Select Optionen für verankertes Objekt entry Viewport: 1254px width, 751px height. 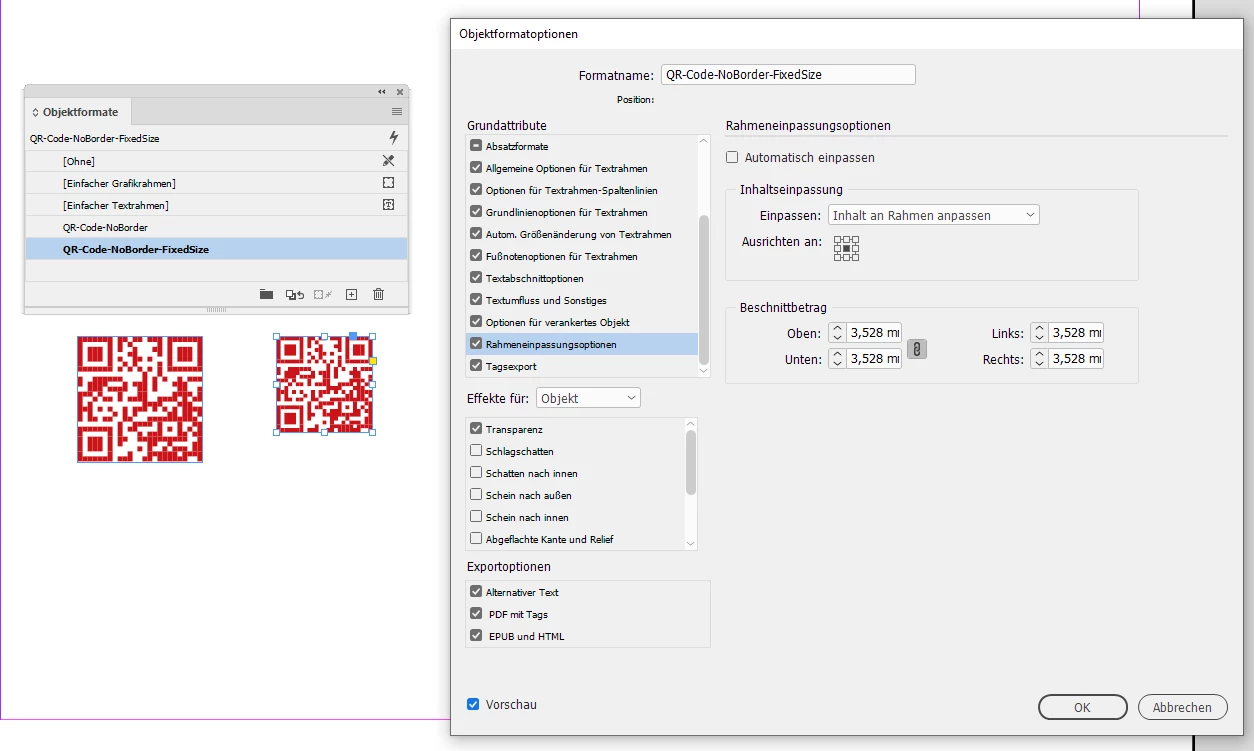point(582,322)
